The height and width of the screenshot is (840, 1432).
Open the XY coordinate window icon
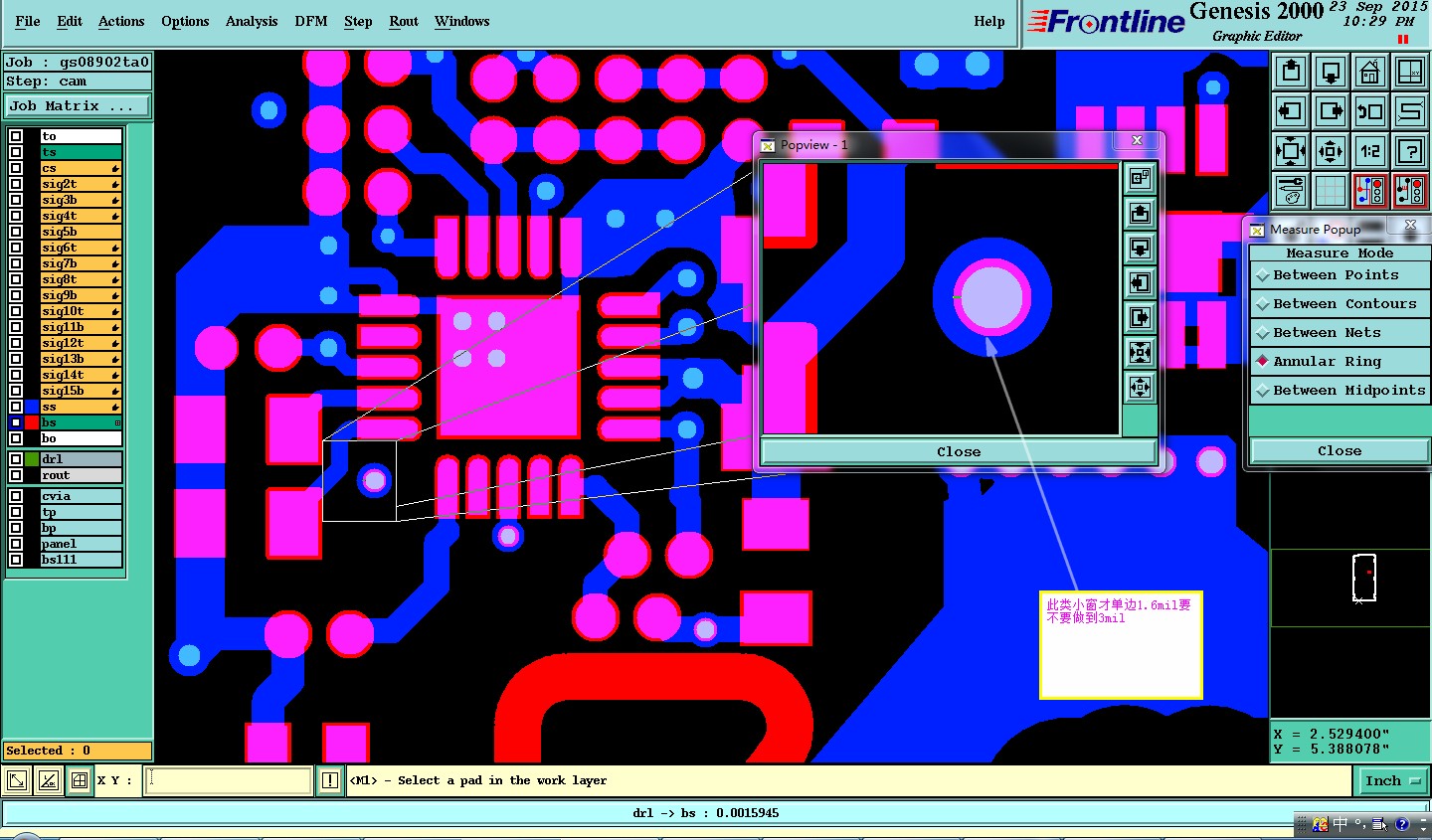click(x=1410, y=72)
